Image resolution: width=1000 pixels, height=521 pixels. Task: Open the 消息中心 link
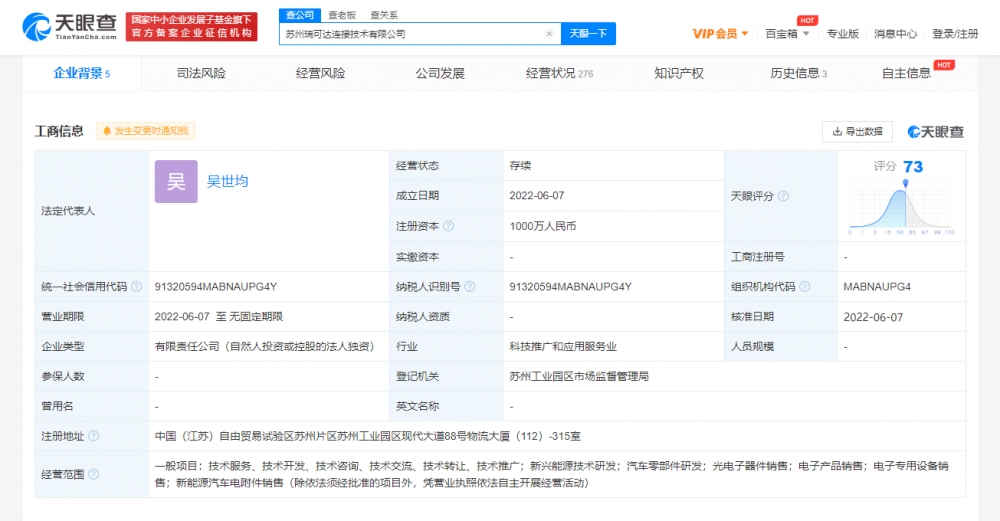pyautogui.click(x=895, y=34)
